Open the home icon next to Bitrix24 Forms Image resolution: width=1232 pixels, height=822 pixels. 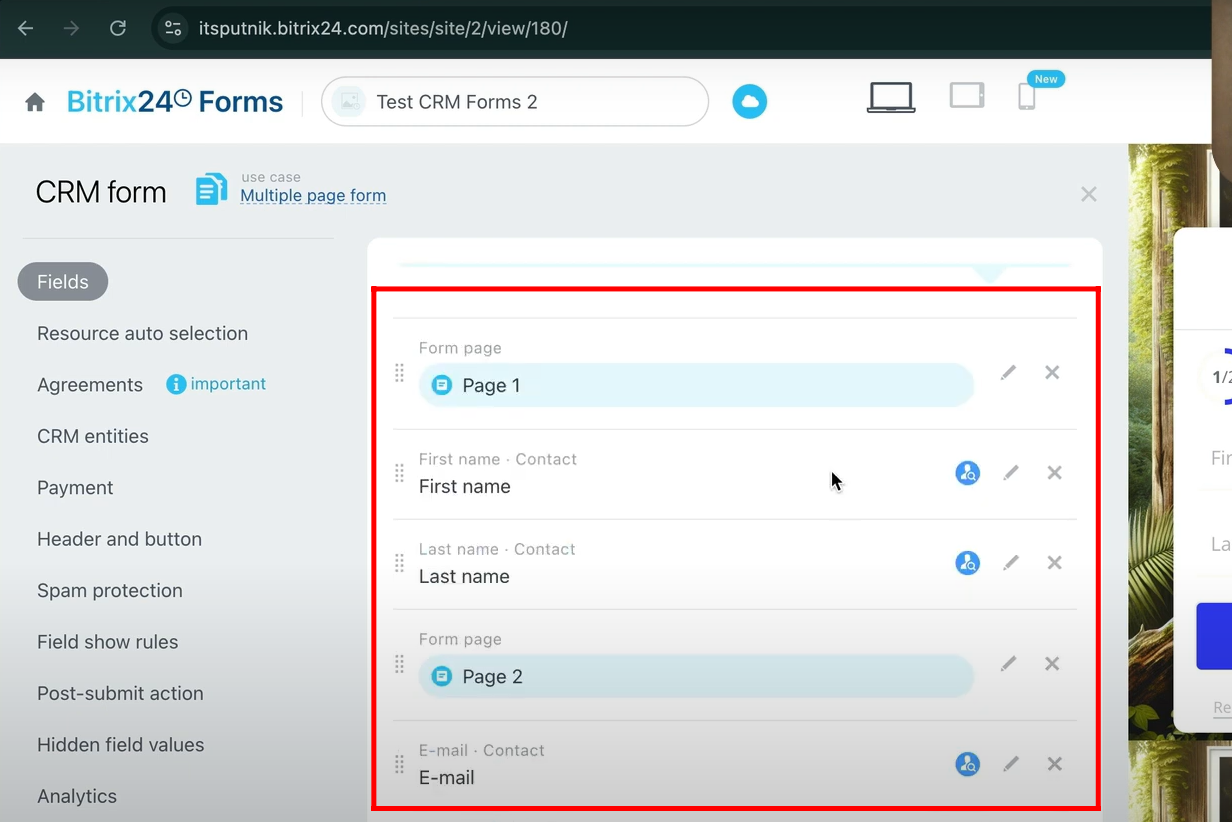click(x=35, y=102)
